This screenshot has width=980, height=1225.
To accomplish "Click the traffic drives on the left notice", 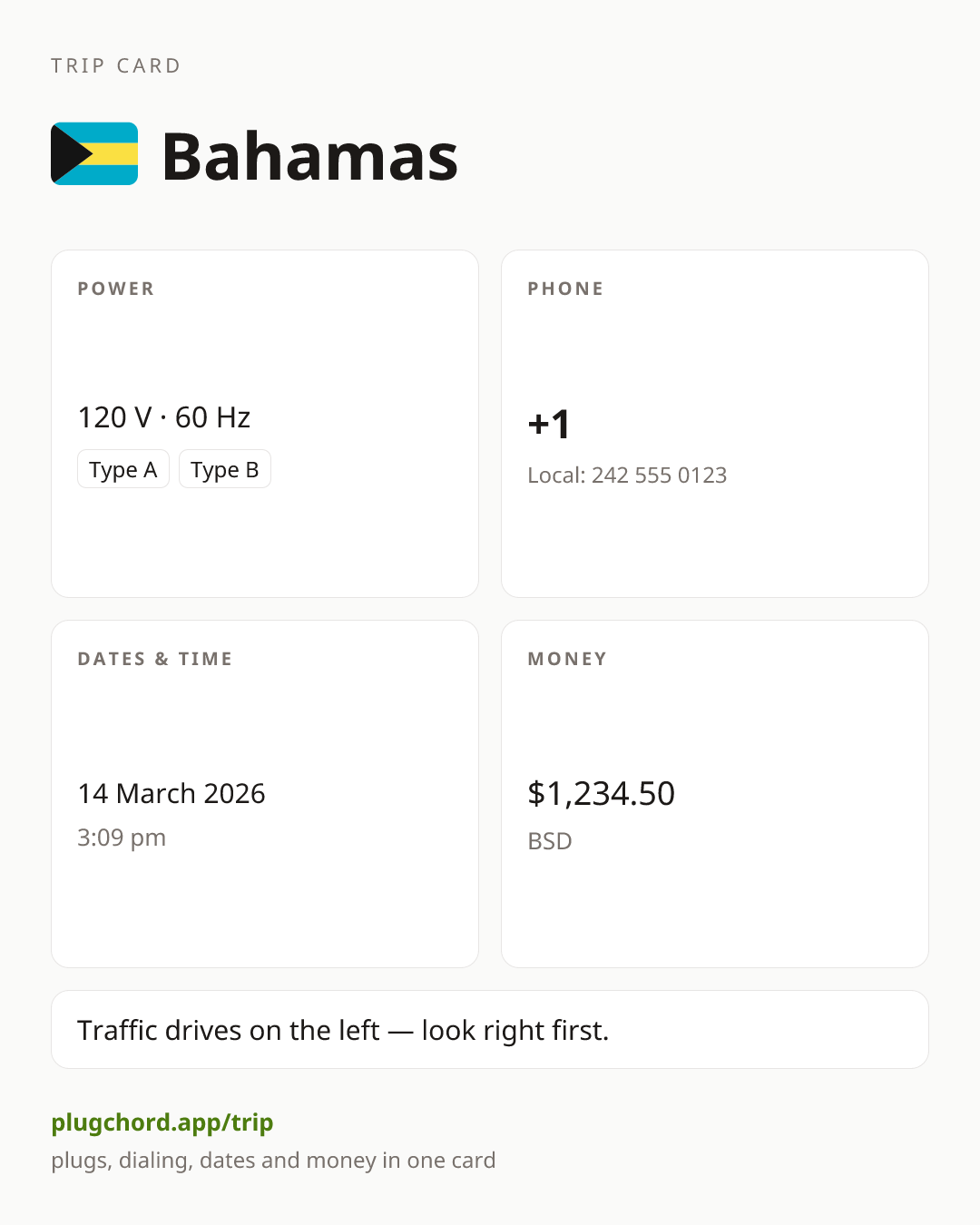I will (490, 1030).
